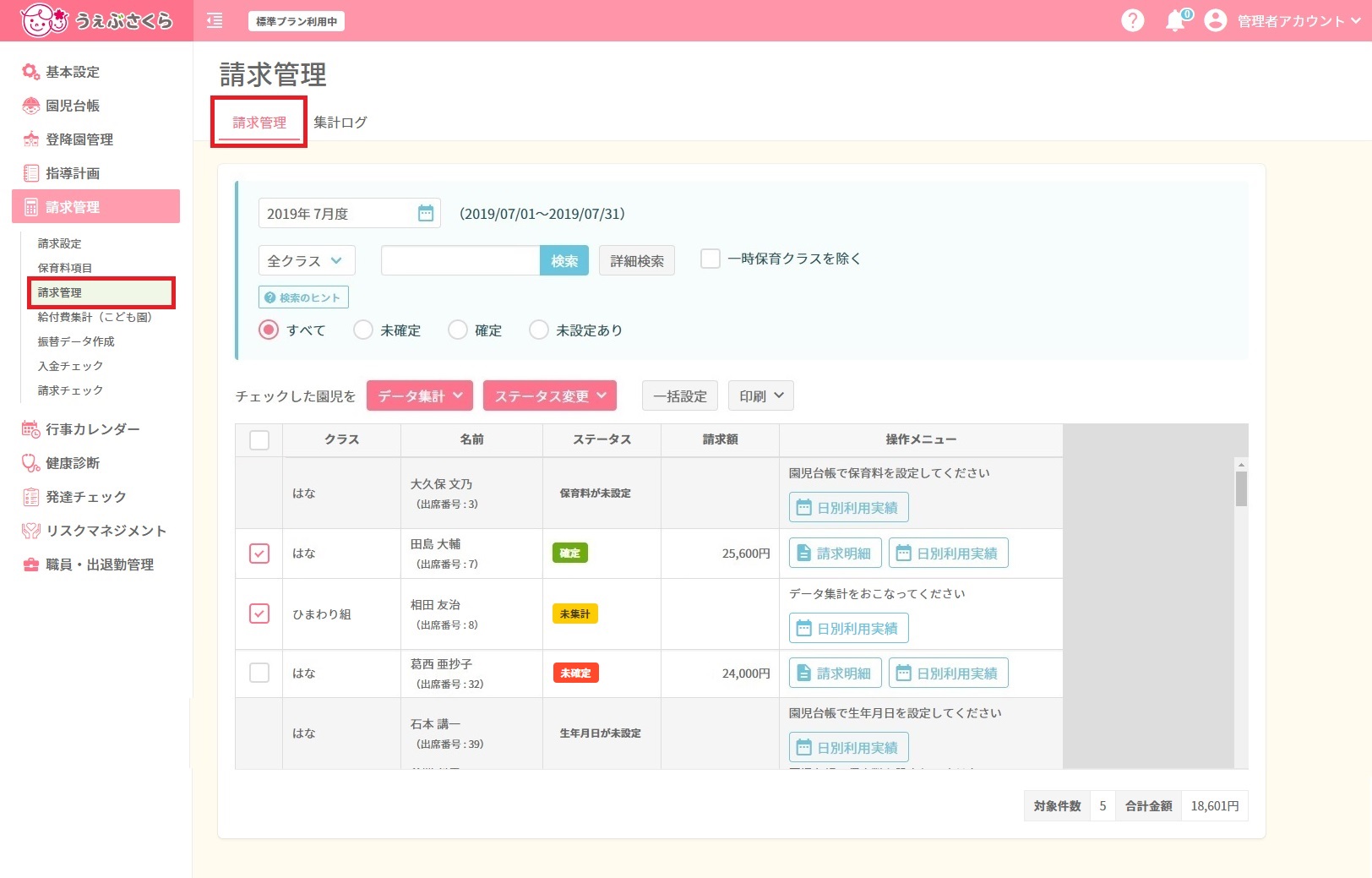
Task: Click the 登降園管理 building icon
Action: (31, 139)
